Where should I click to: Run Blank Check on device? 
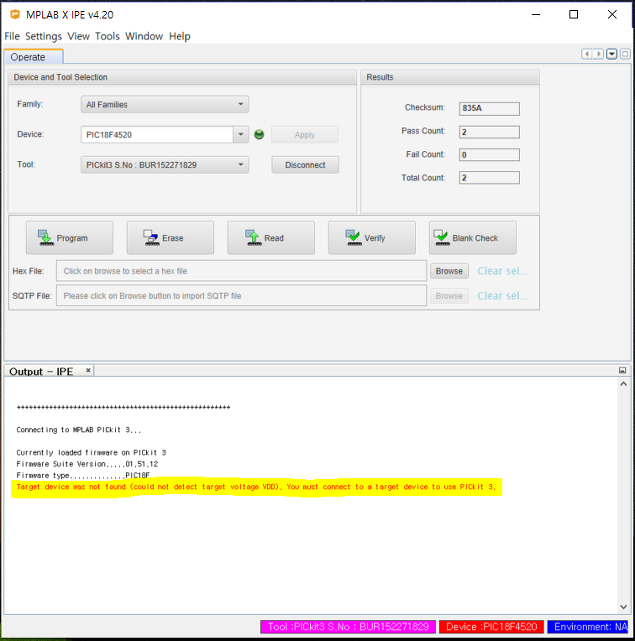coord(473,238)
